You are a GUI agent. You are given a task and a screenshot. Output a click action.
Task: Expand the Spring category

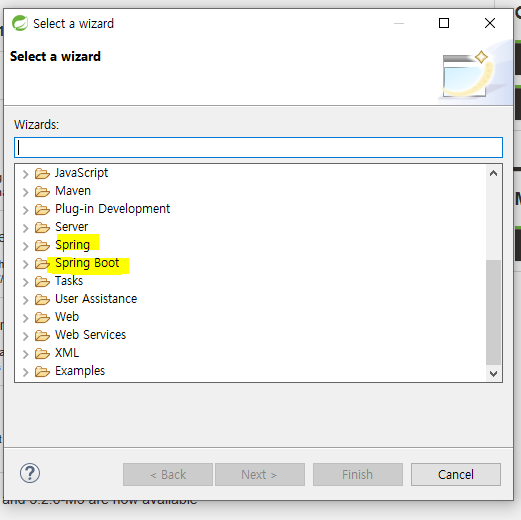(x=25, y=246)
